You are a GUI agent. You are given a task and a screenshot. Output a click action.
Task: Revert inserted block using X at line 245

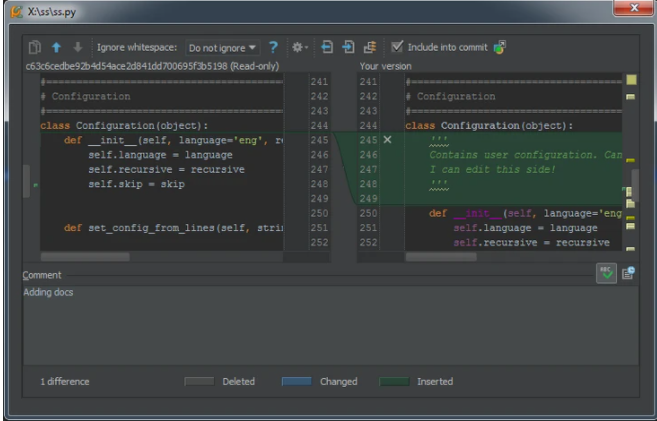[388, 140]
